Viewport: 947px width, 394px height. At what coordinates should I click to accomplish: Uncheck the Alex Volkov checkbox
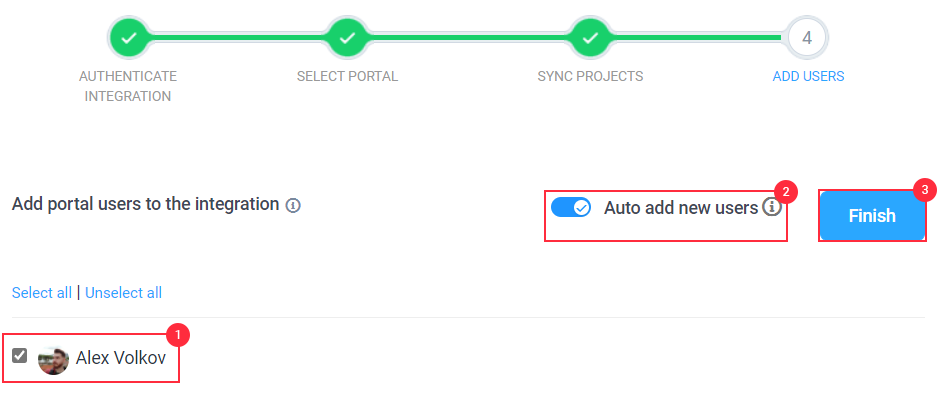coord(19,355)
